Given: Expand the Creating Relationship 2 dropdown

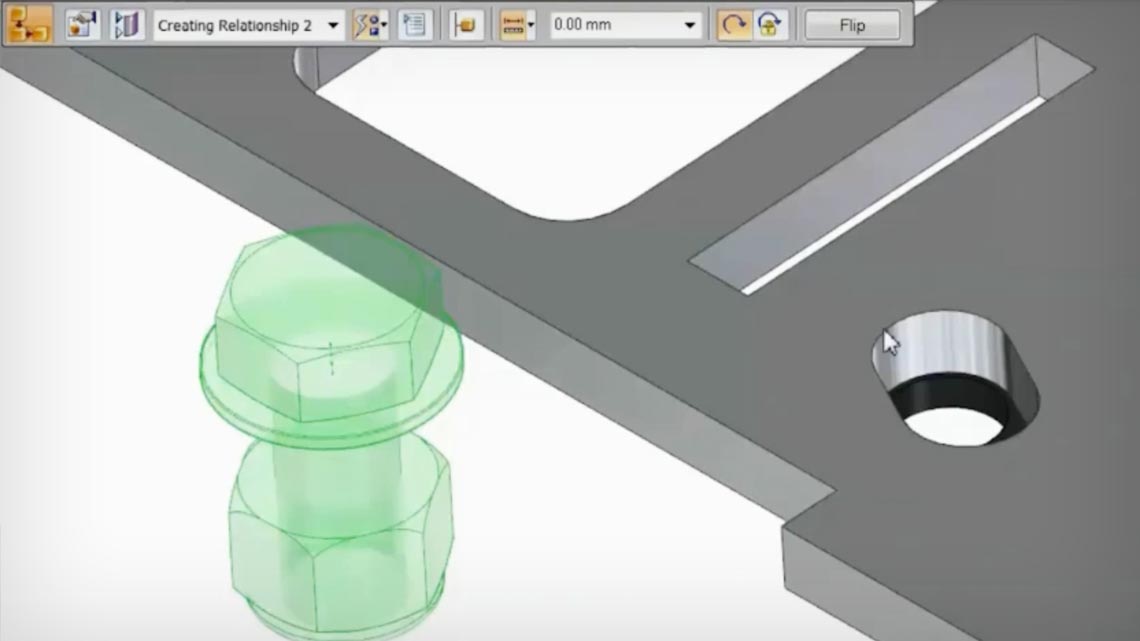Looking at the screenshot, I should [x=332, y=23].
